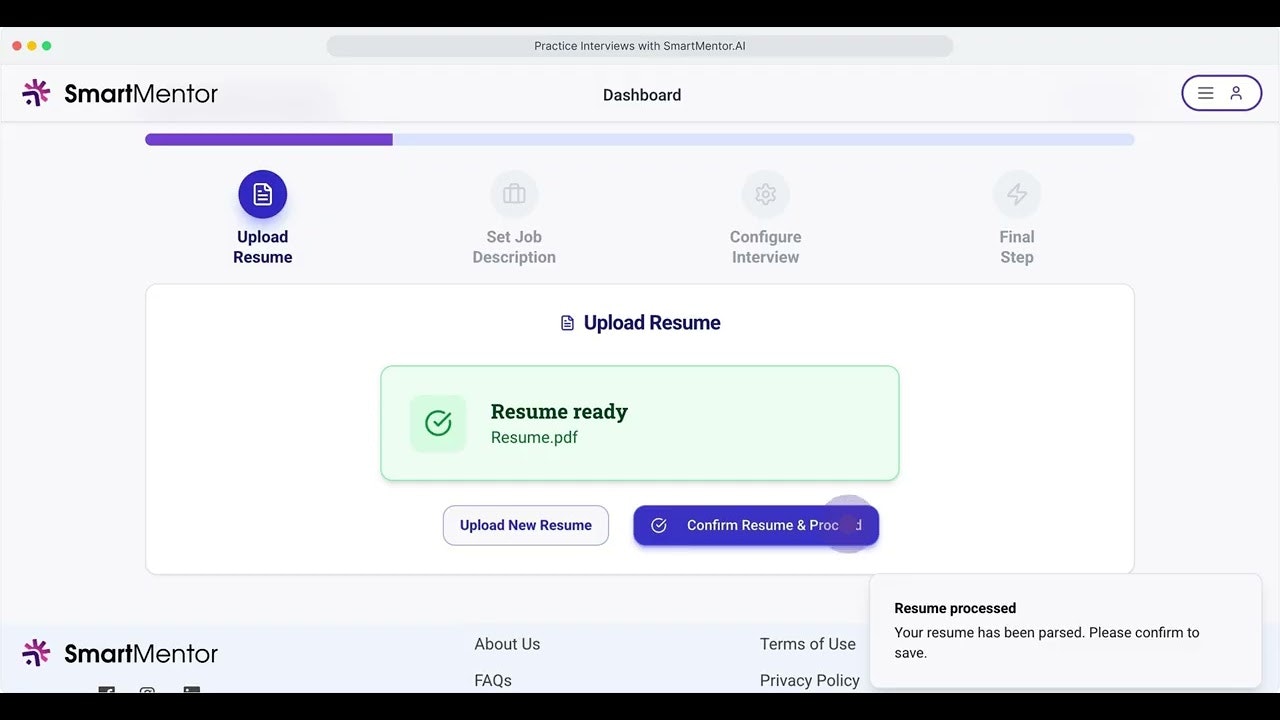Open the Instagram icon in the footer
This screenshot has width=1280, height=720.
point(147,691)
